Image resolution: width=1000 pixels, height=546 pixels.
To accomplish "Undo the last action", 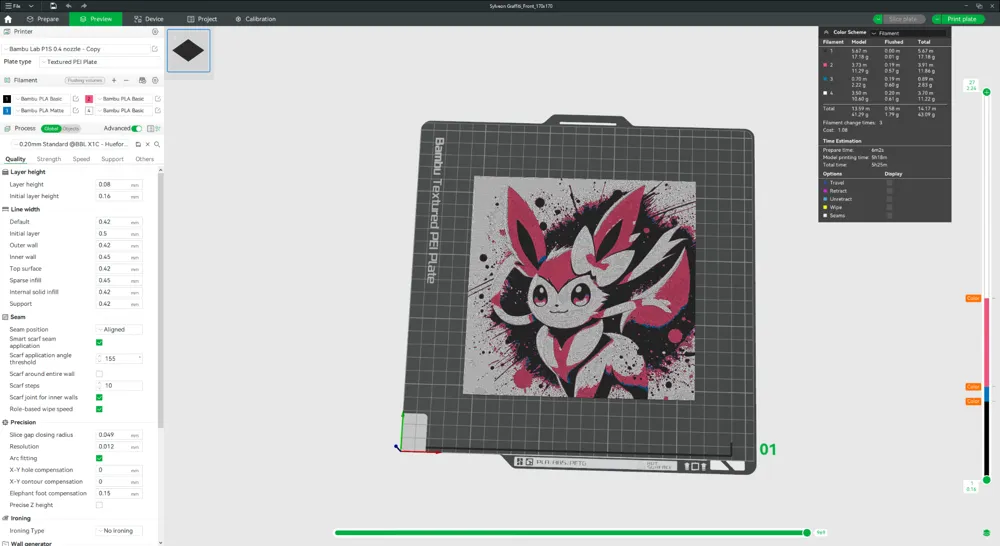I will pyautogui.click(x=69, y=6).
